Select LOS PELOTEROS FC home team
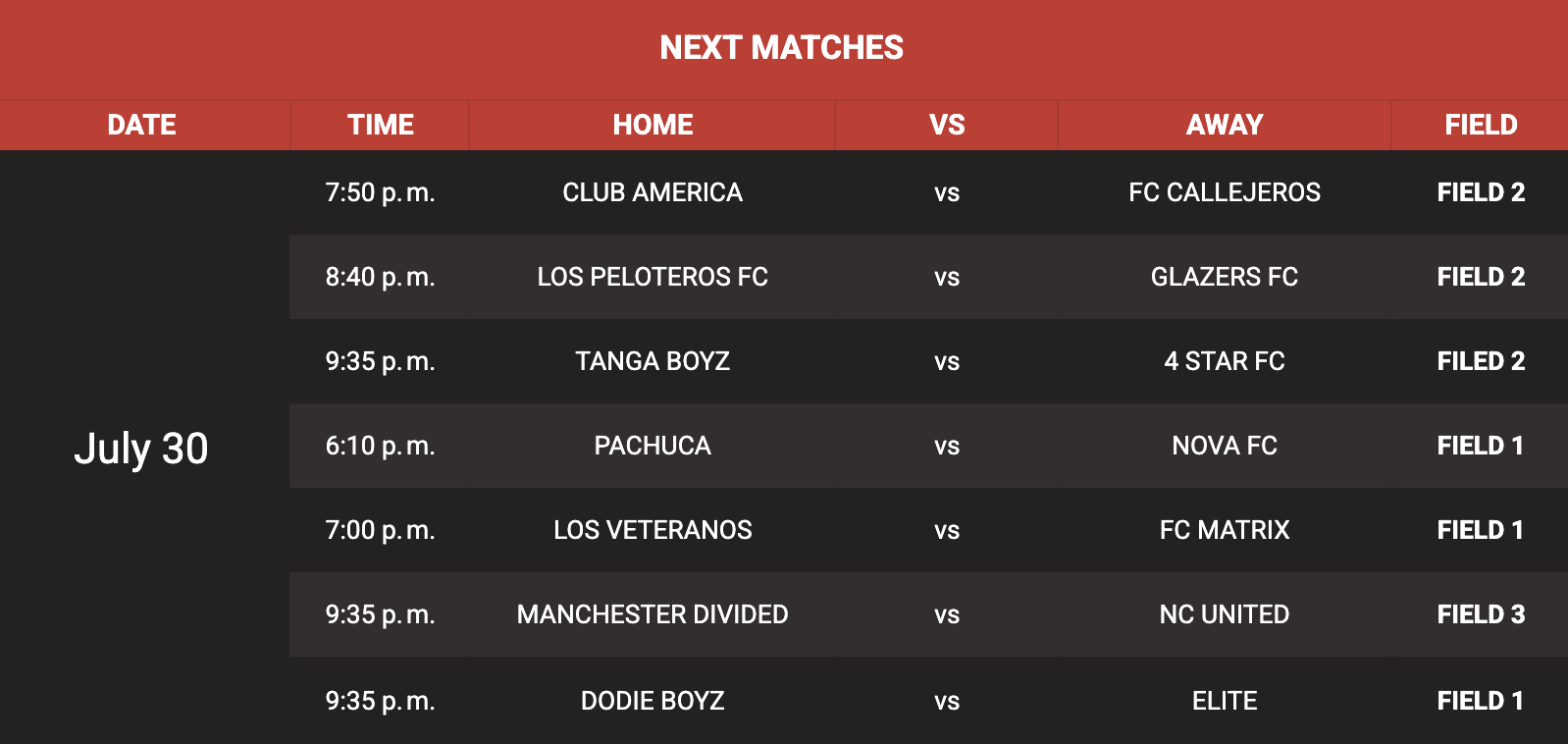 coord(653,277)
